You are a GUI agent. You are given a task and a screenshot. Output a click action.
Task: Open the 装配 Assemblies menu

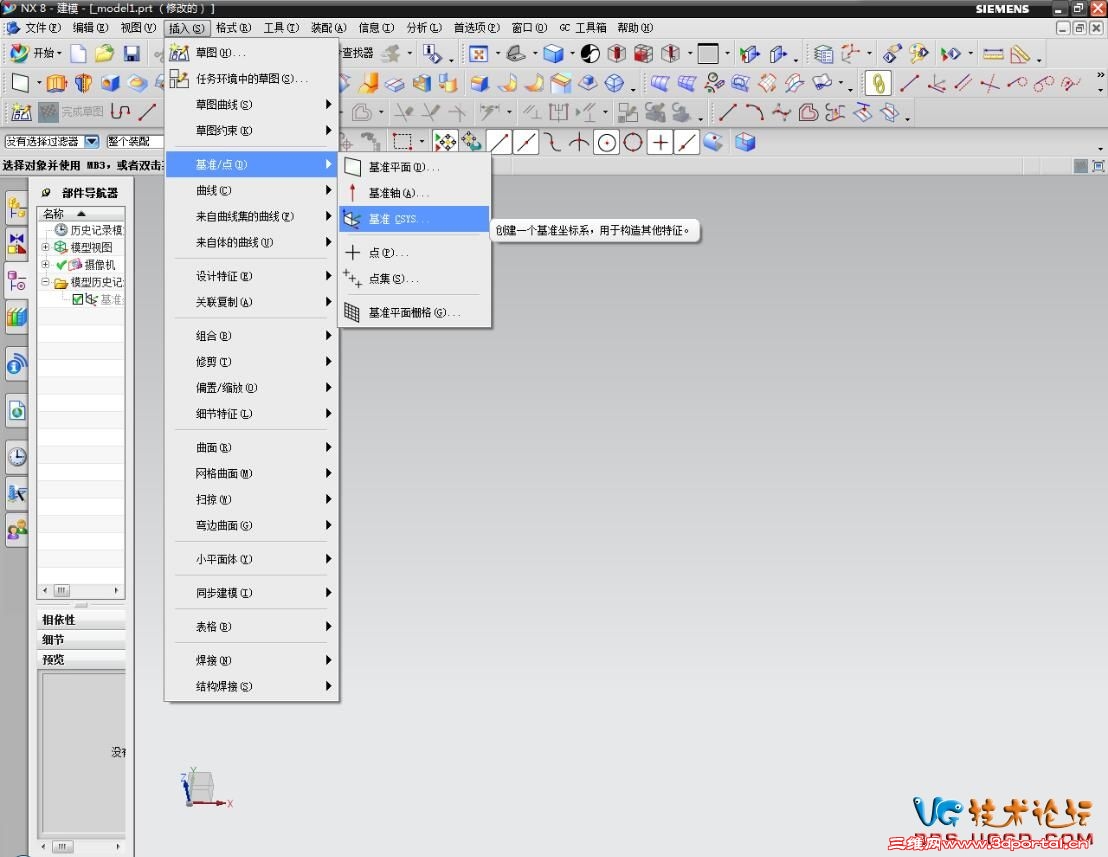tap(329, 28)
